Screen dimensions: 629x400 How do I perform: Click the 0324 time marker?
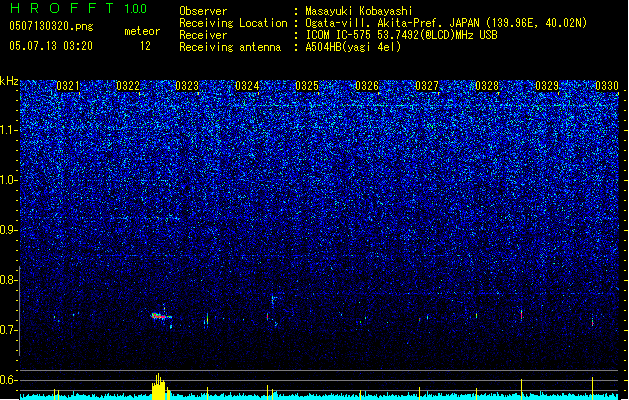tap(247, 86)
